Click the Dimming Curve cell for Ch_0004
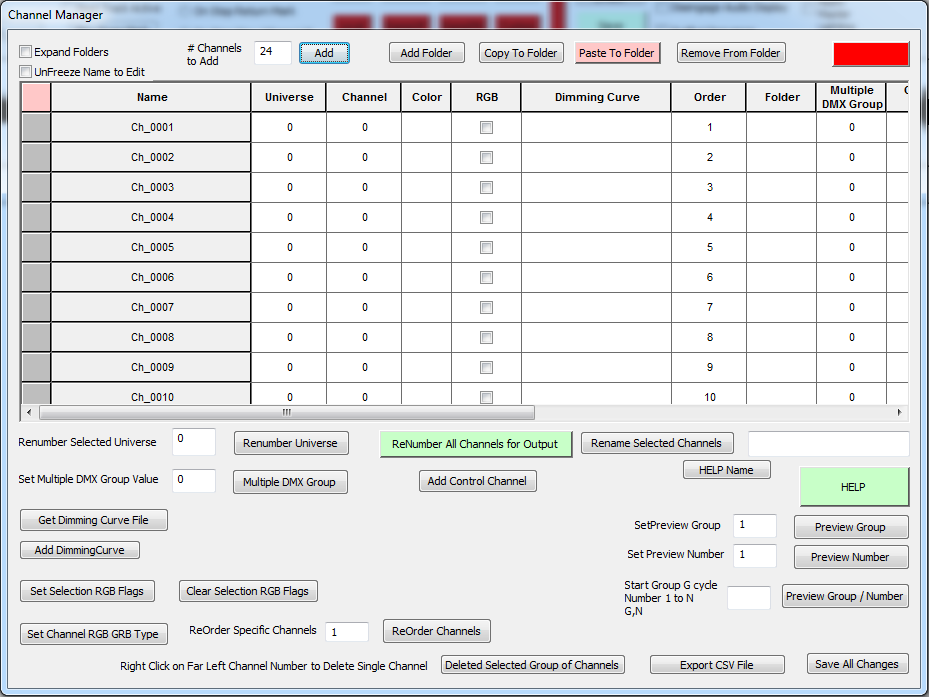Viewport: 929px width, 697px height. click(x=597, y=218)
